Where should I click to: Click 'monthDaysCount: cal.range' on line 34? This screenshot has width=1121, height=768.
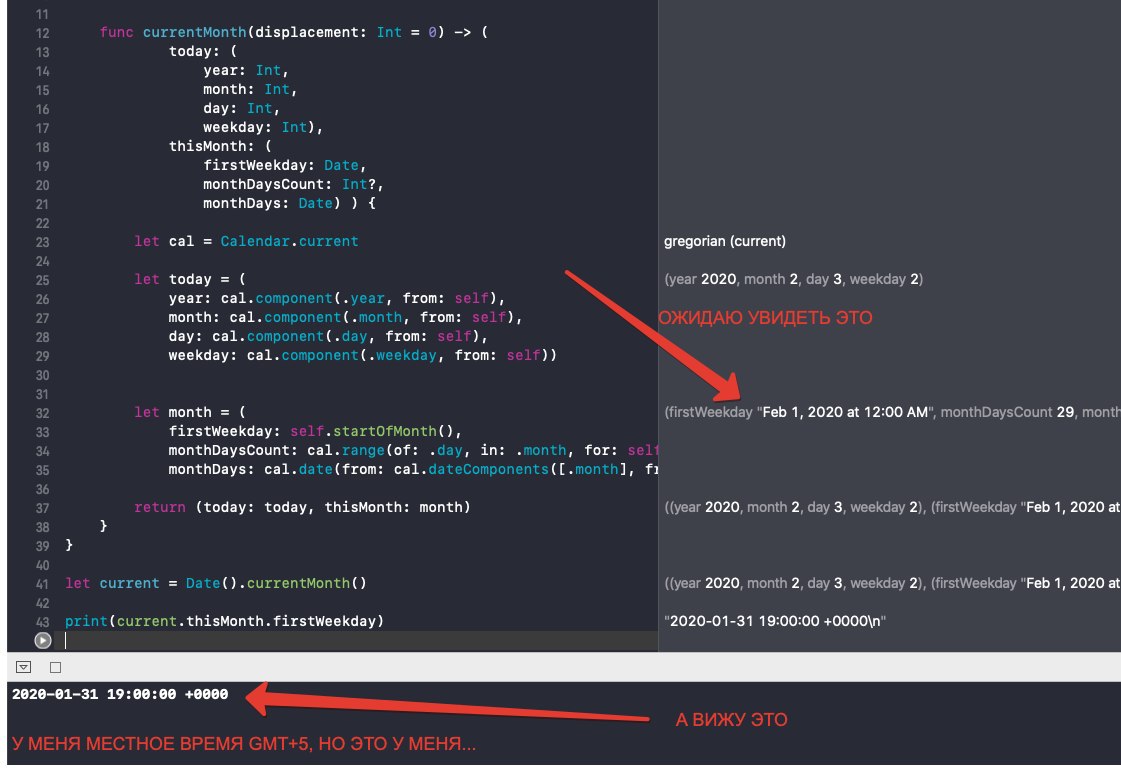[x=276, y=450]
